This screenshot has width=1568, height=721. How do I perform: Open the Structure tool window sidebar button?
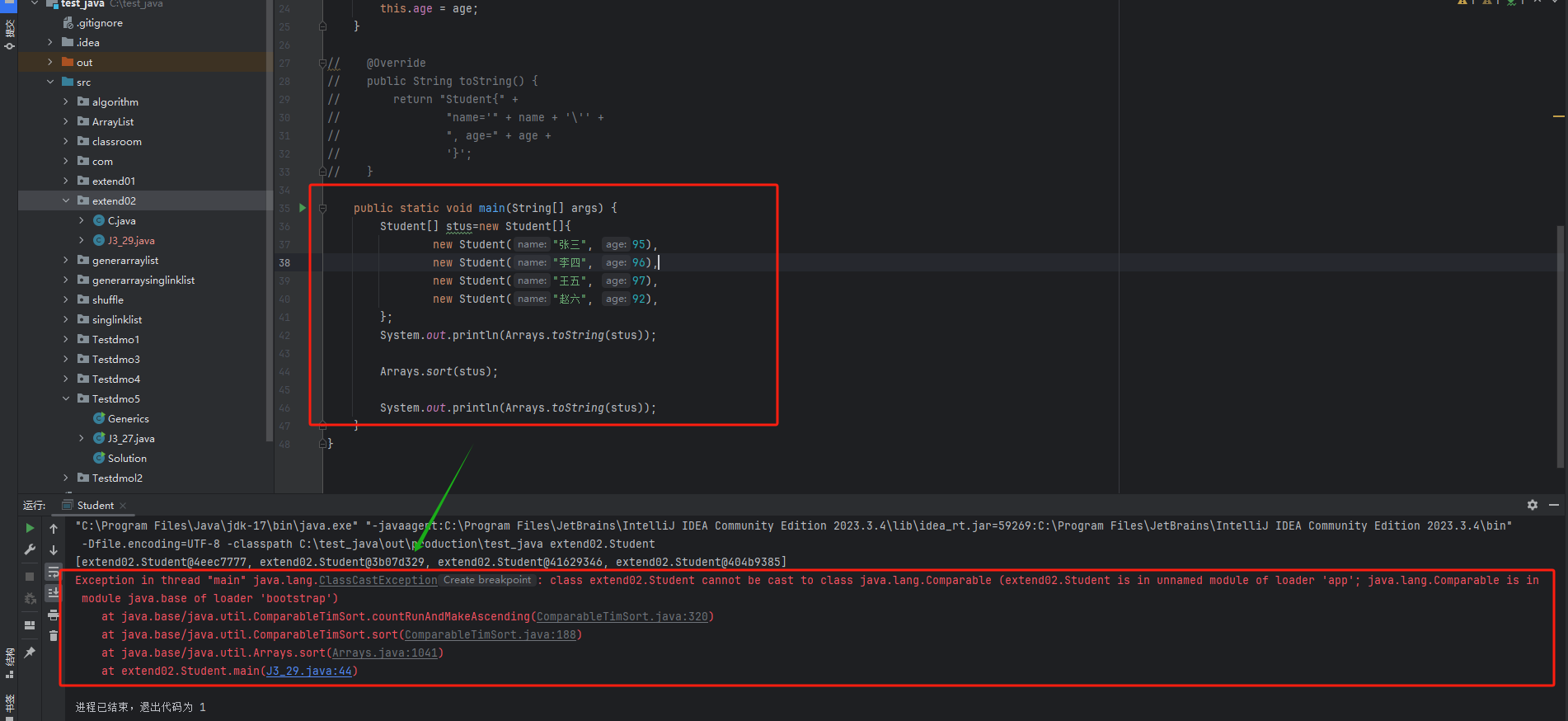point(9,663)
